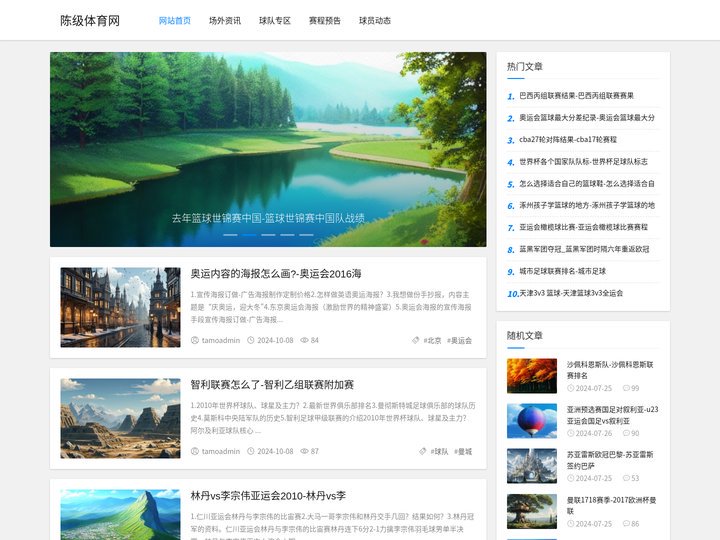Open banner caption 去年篮球世锦赛中国
Image resolution: width=720 pixels, height=540 pixels.
(268, 218)
